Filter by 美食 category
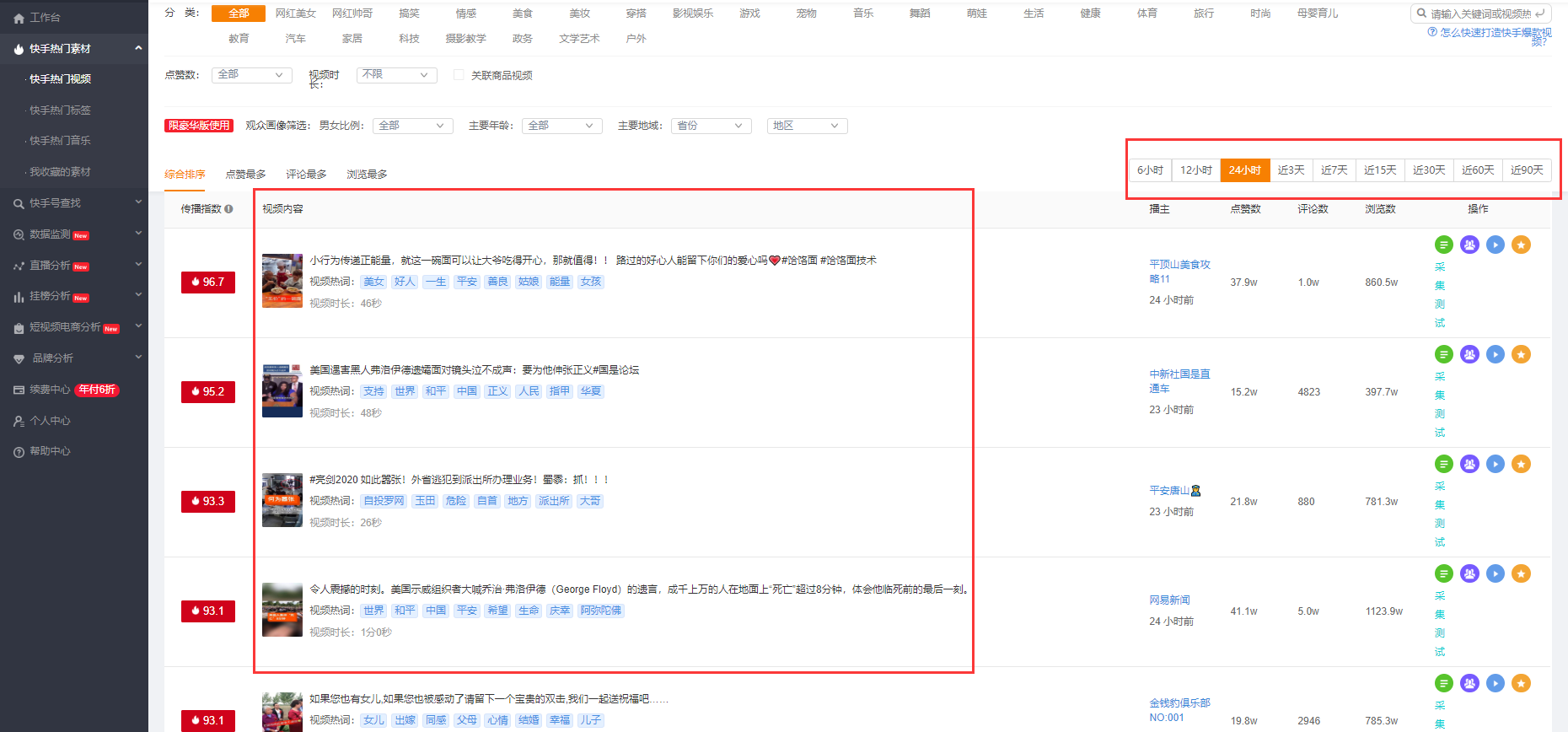The width and height of the screenshot is (1568, 732). [x=523, y=13]
